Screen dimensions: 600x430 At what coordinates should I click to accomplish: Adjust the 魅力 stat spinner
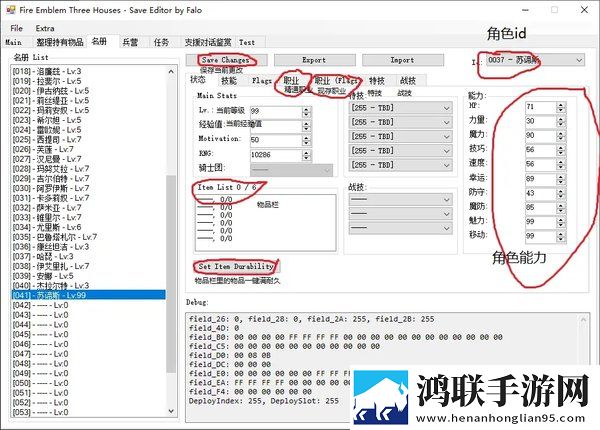click(561, 222)
